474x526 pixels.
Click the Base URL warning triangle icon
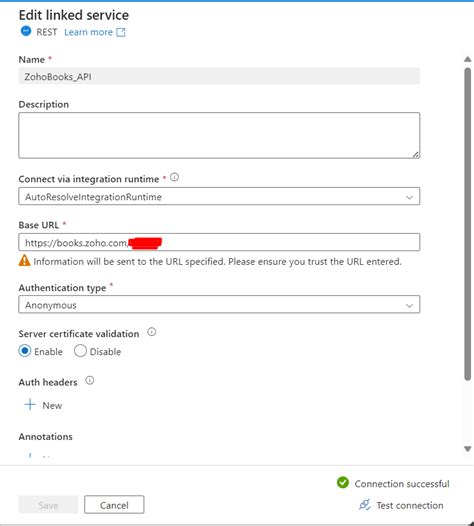pos(24,260)
